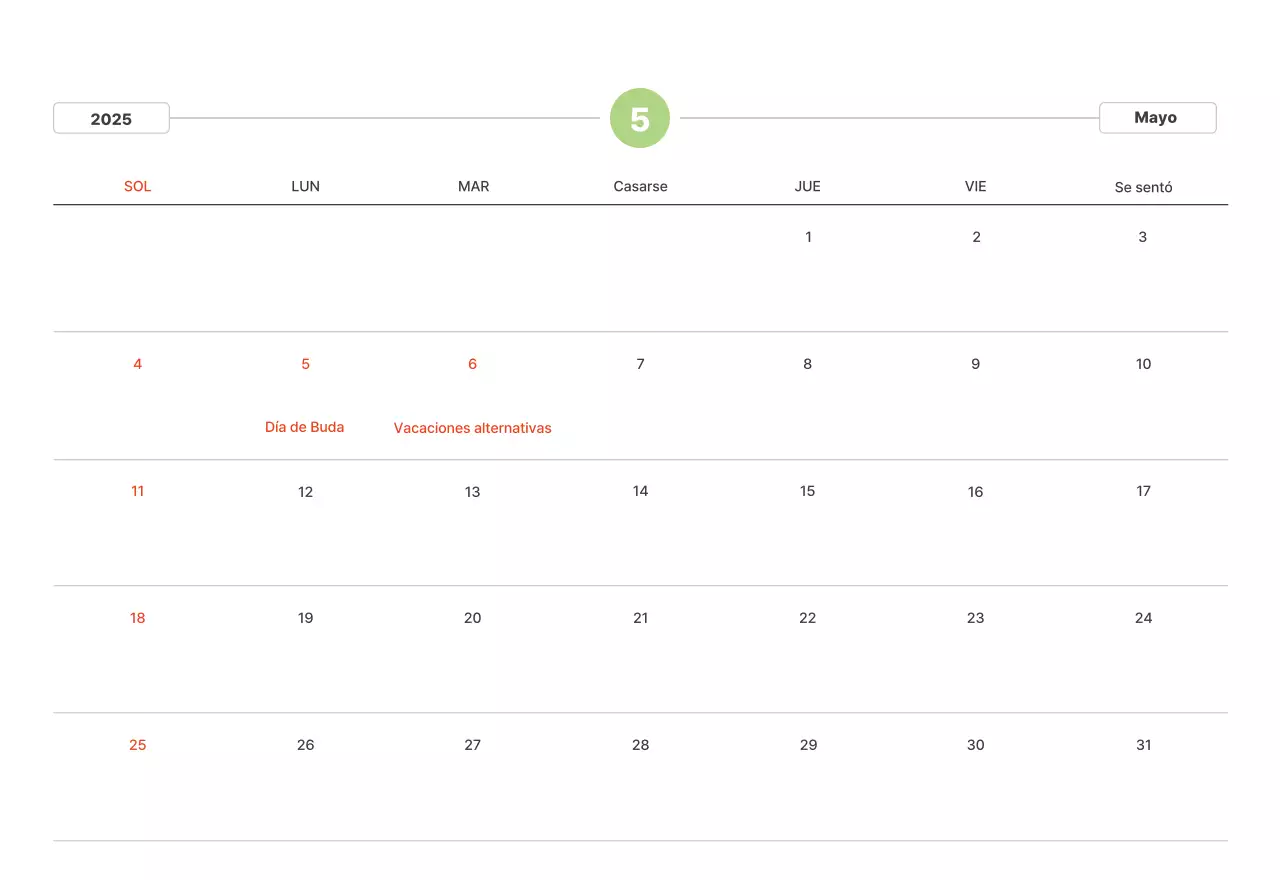Screen dimensions: 1280x880
Task: Select day 1 in the calendar
Action: (808, 237)
